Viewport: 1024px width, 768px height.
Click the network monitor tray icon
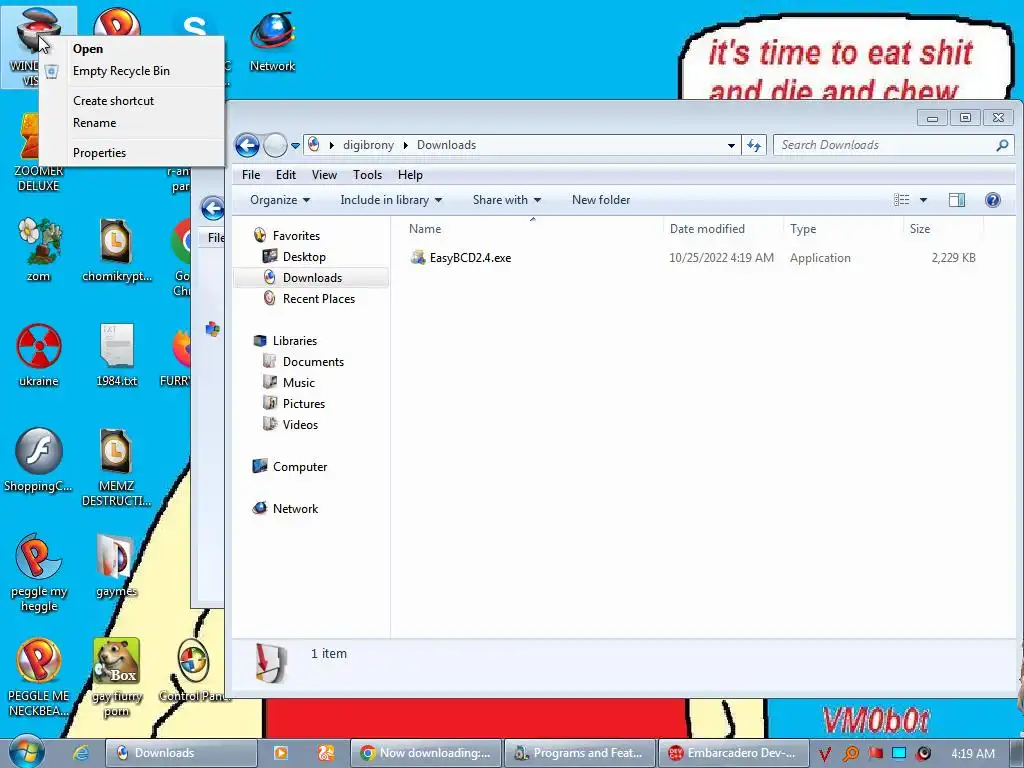[x=899, y=753]
